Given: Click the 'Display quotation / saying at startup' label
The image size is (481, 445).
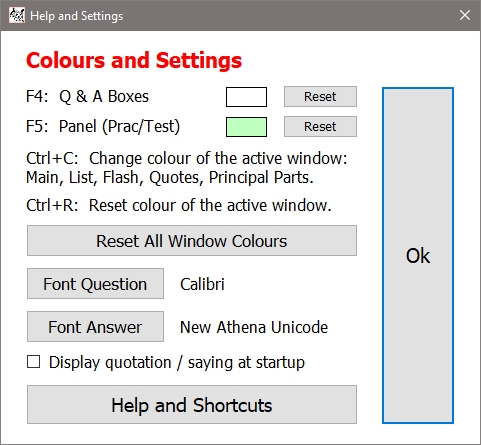Looking at the screenshot, I should tap(177, 363).
